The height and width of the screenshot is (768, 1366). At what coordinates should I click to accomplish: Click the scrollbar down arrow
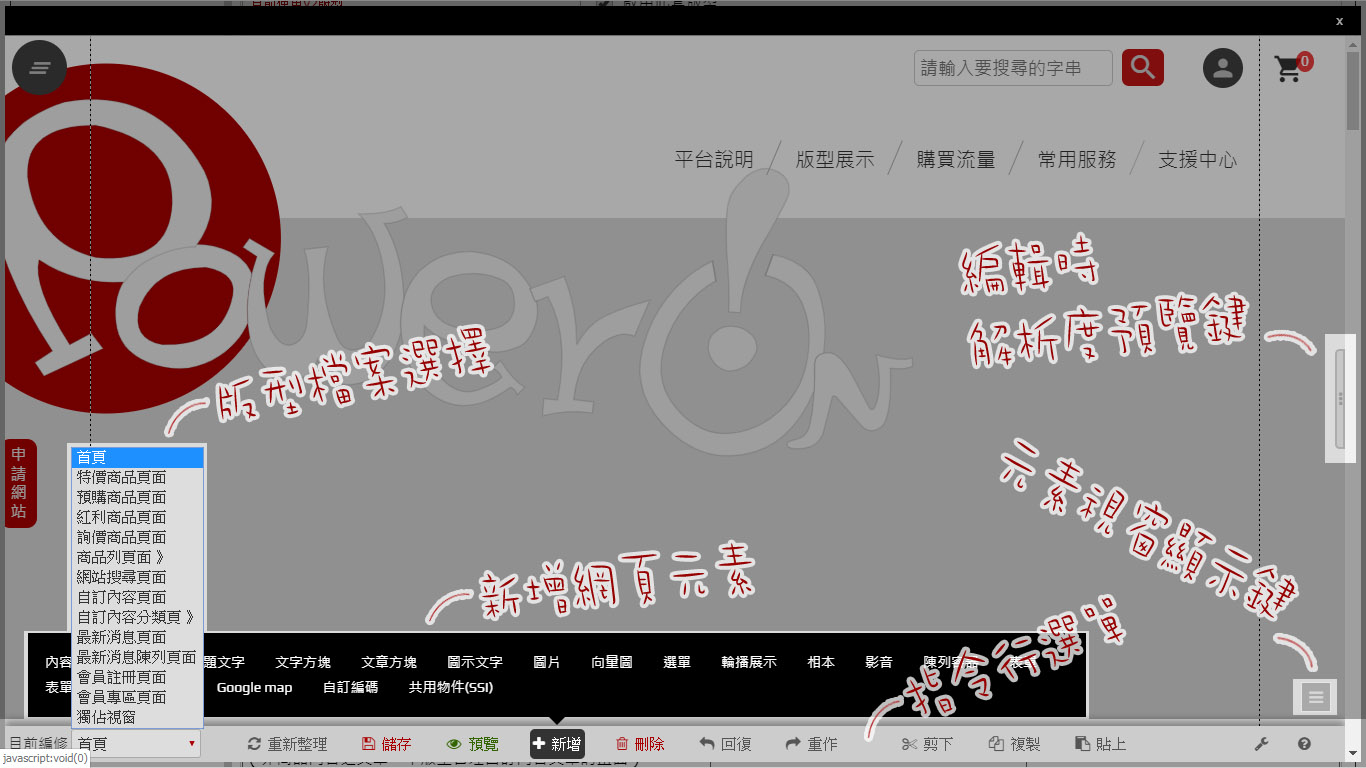coord(1353,753)
